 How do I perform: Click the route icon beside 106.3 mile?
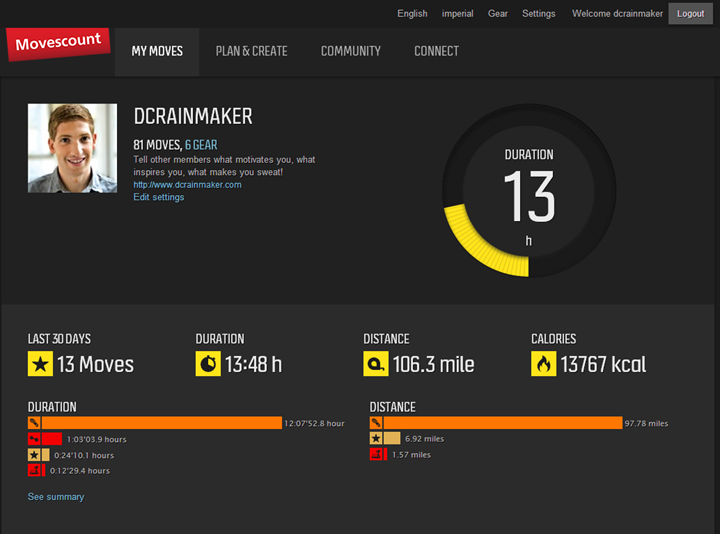tap(376, 364)
